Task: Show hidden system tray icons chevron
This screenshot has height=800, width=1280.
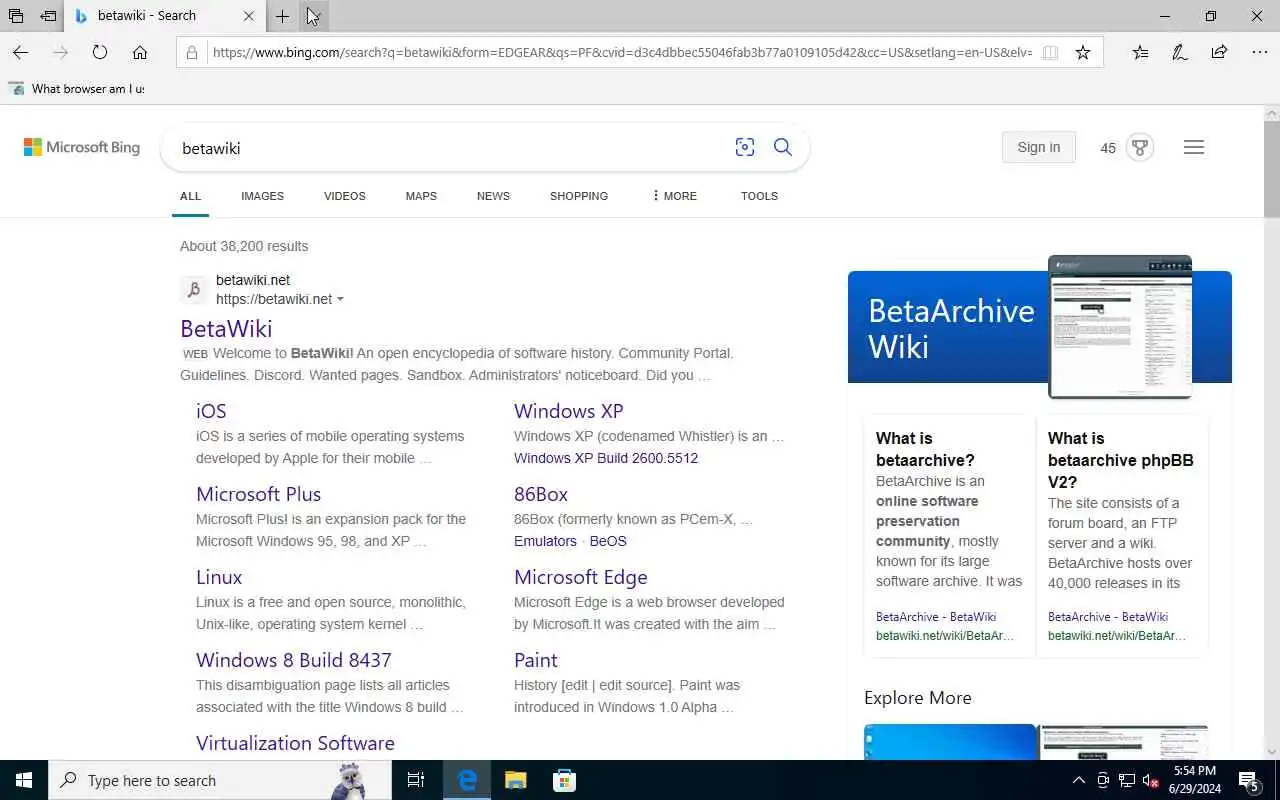Action: pos(1078,780)
